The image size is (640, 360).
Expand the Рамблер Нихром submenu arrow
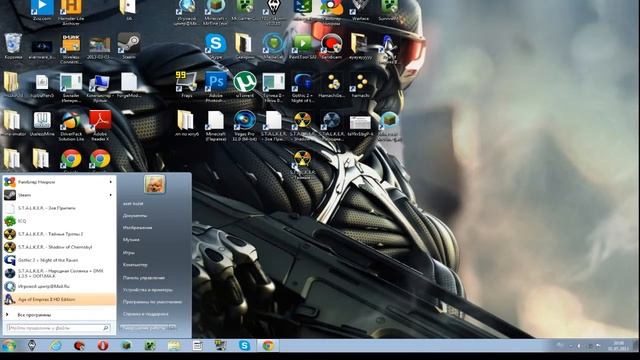(x=111, y=182)
